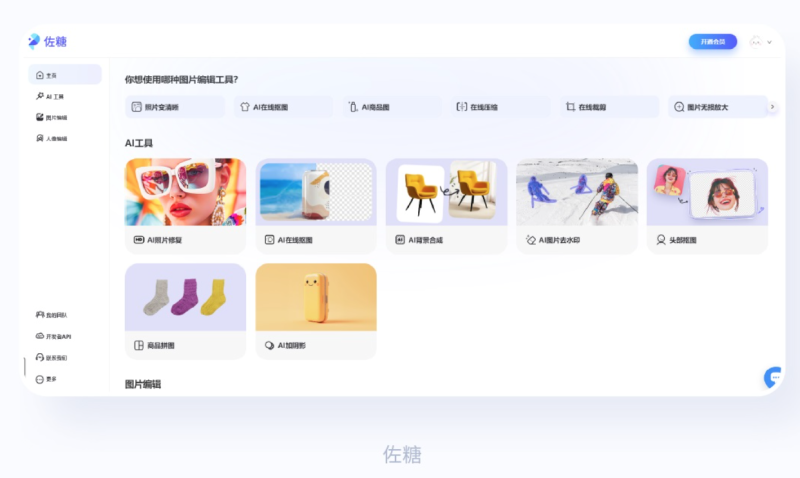The image size is (800, 478).
Task: Select the AI商品图 quick tool
Action: coord(392,107)
